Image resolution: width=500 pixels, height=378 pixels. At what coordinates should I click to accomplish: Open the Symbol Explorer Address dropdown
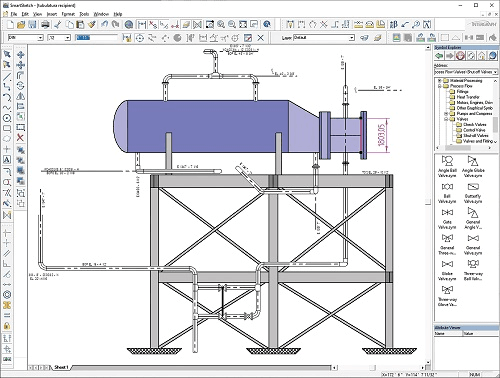click(x=495, y=72)
